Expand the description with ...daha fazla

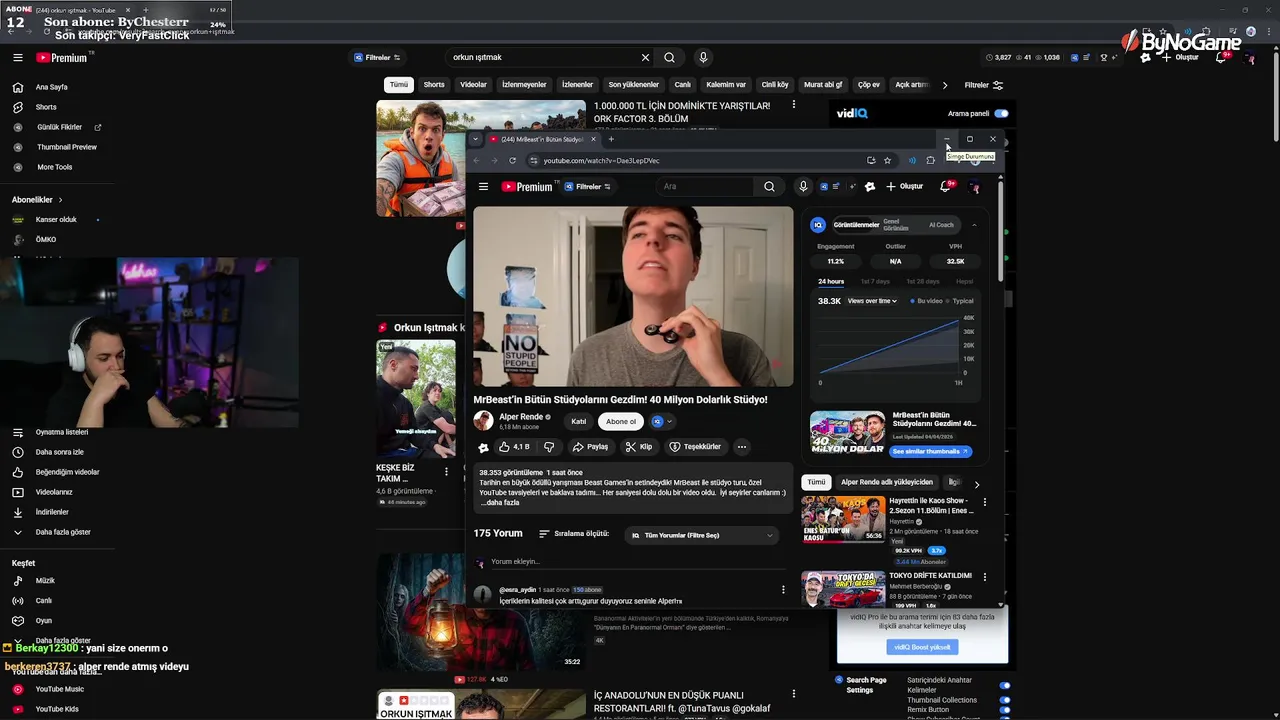click(499, 503)
